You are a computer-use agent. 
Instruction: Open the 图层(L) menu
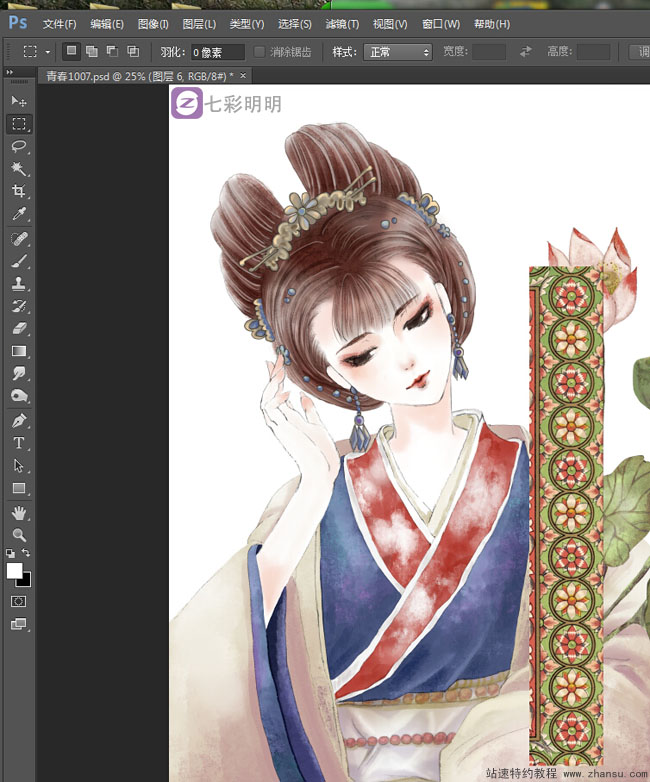pyautogui.click(x=199, y=24)
